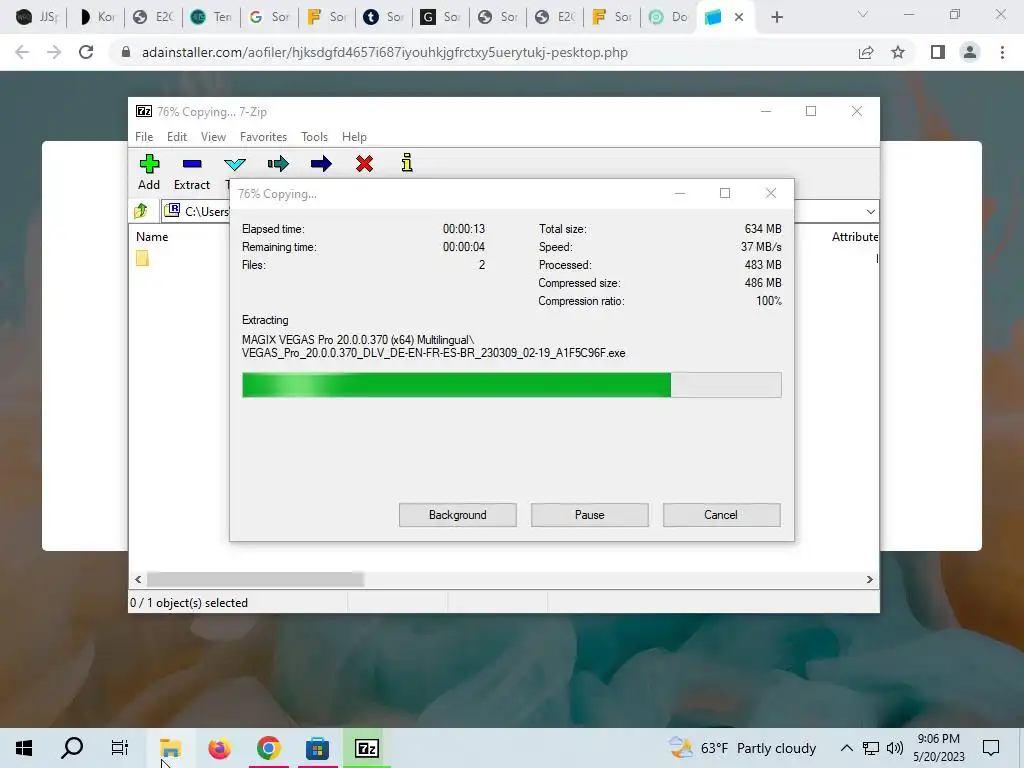Open the notification center icon
Screen dimensions: 1024x768
click(x=991, y=748)
